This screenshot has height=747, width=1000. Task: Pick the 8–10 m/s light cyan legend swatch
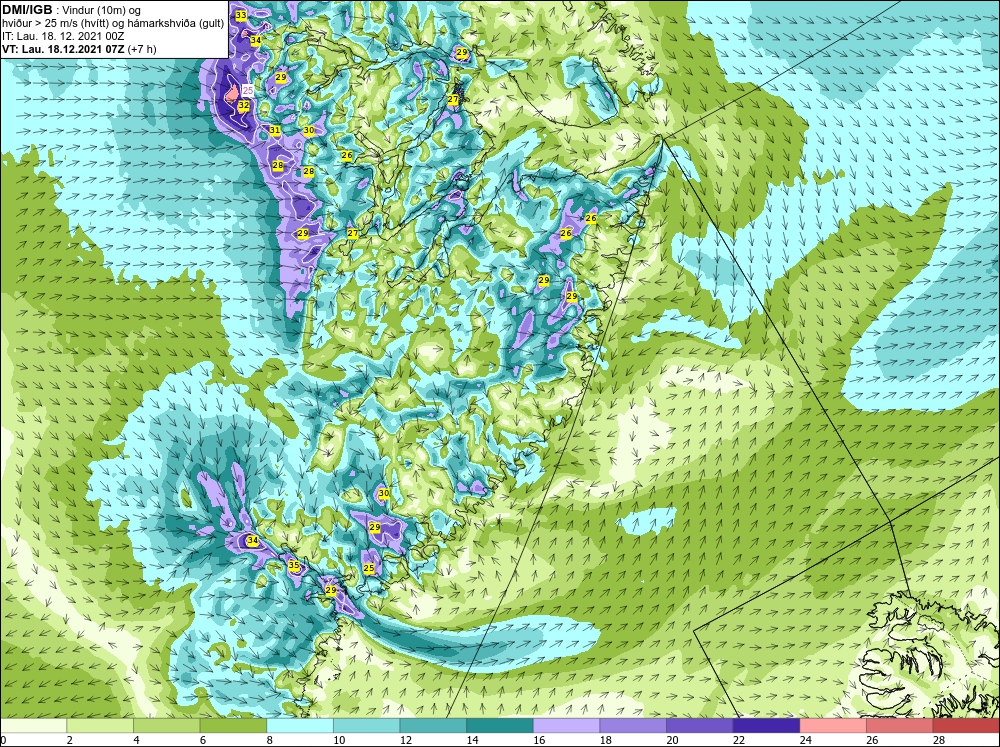coord(300,726)
